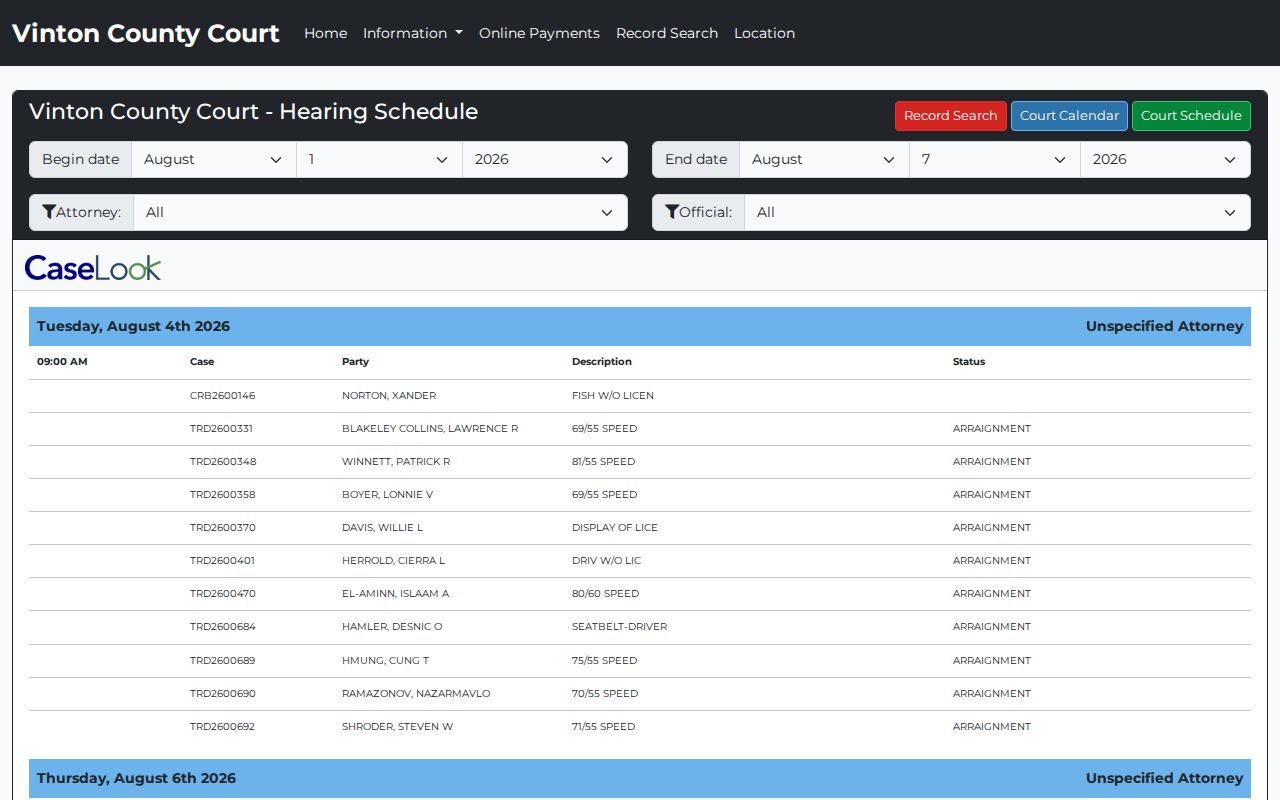Click the red Record Search button

coord(950,116)
